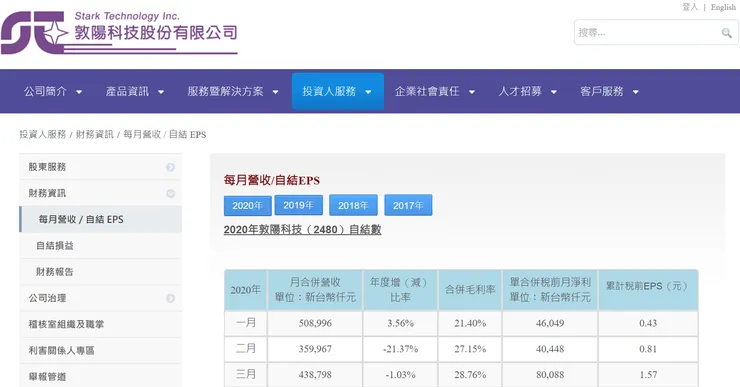
Task: Select the 21.40% gross margin cell
Action: click(470, 323)
